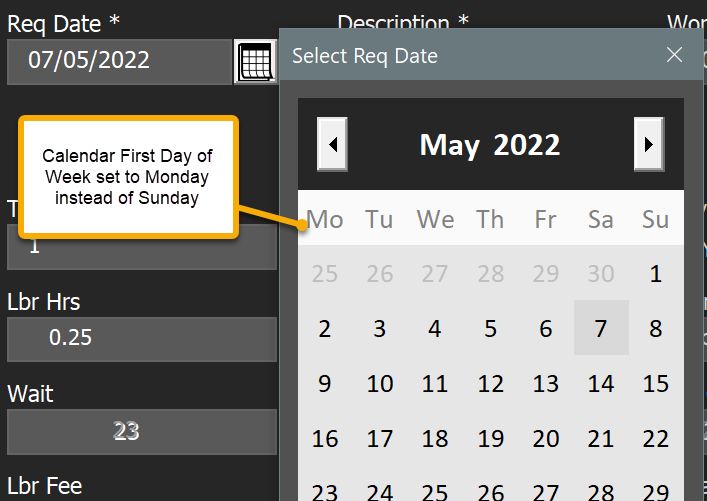Select greyed-out April 30 date
Image resolution: width=707 pixels, height=501 pixels.
pyautogui.click(x=601, y=273)
